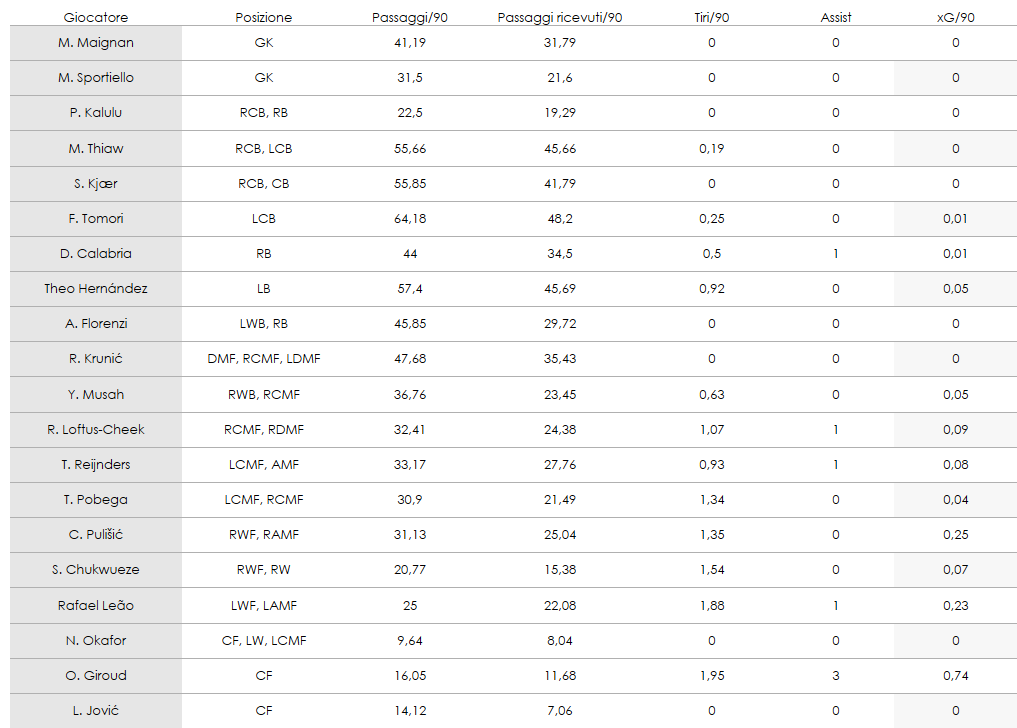Click the Giocatore column header

pos(96,17)
